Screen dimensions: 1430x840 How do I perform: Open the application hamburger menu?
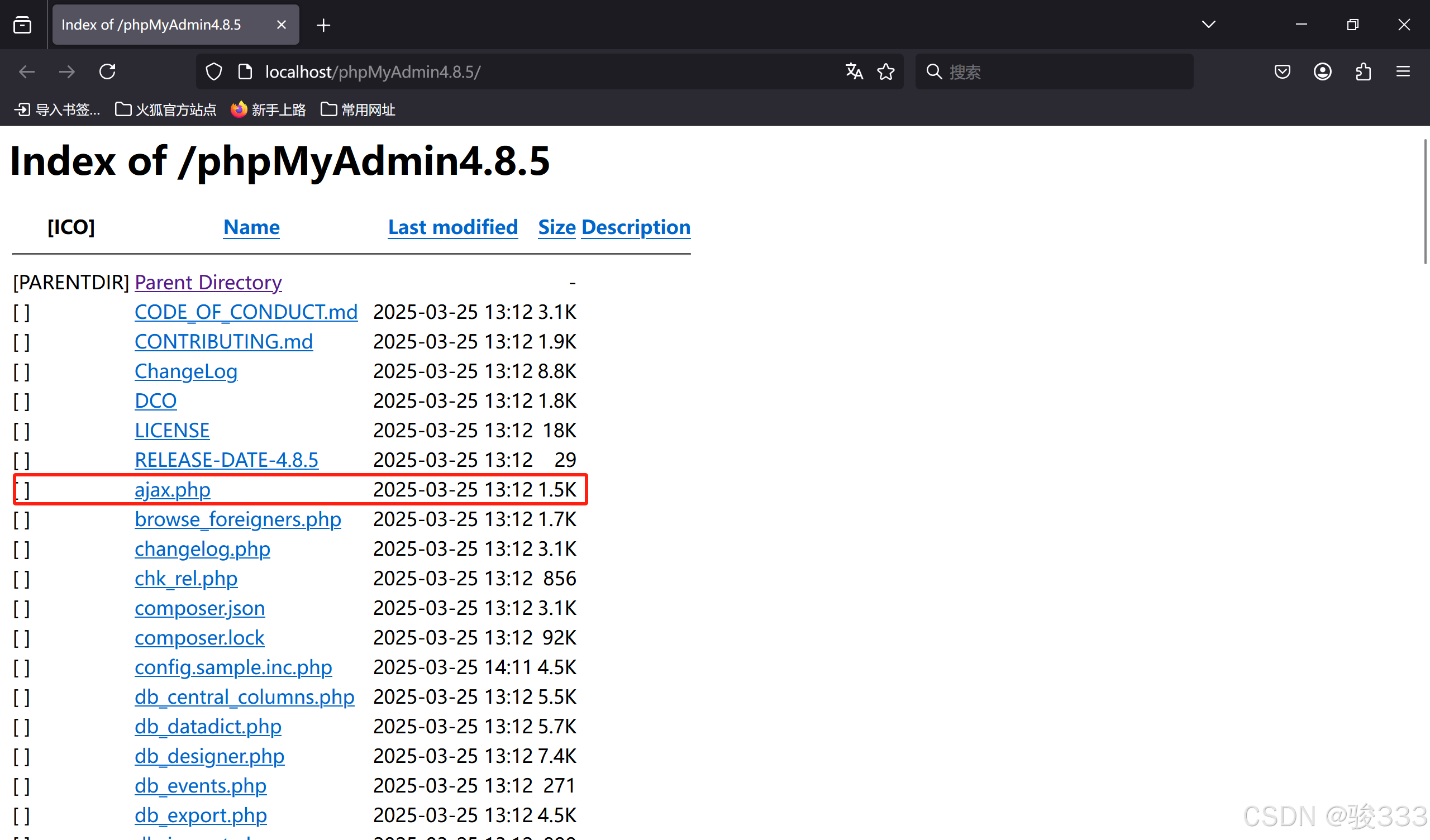point(1404,71)
